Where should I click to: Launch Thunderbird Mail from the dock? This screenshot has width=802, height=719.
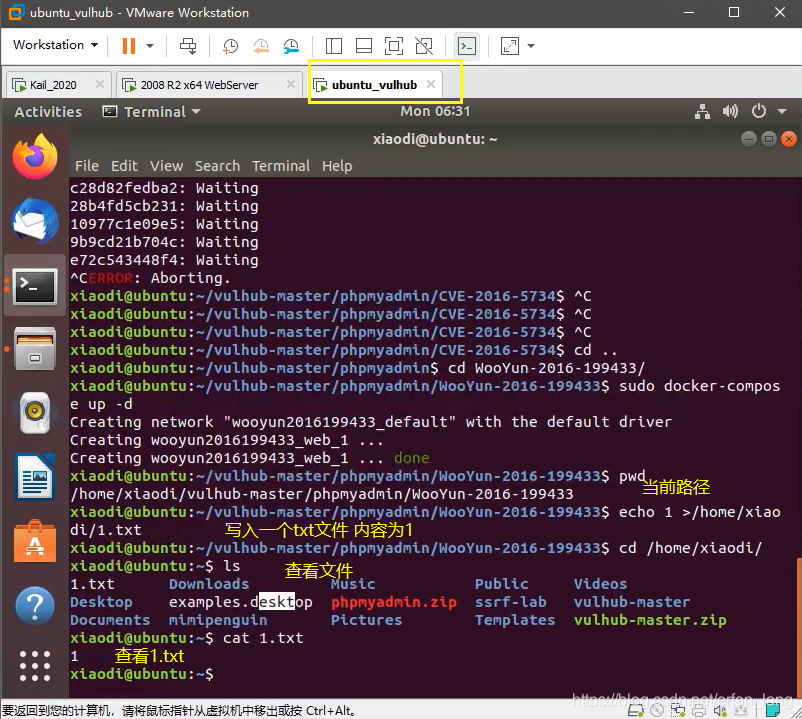pos(35,220)
